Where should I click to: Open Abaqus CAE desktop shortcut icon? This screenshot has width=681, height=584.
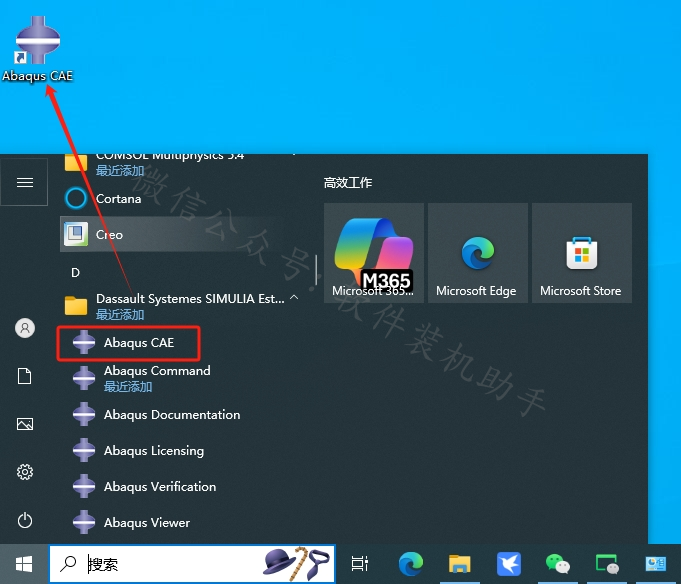tap(37, 48)
